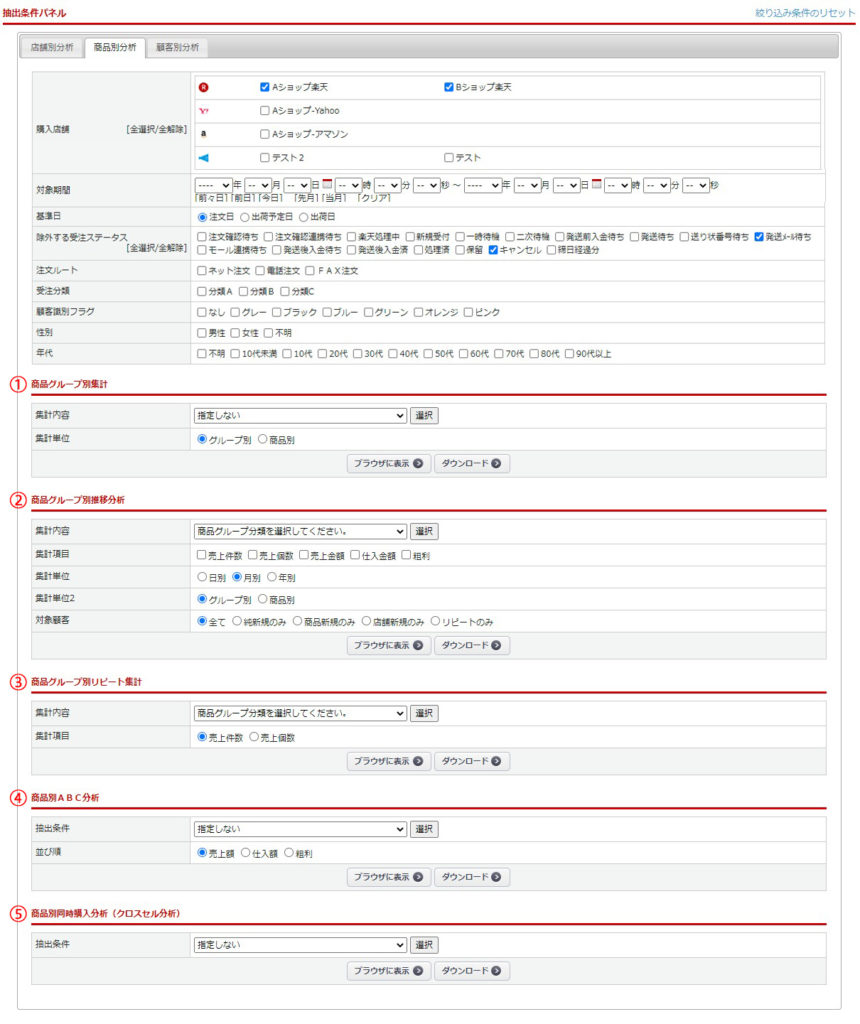Click ダウンロード in 商品別ABC分析 section
Screen dimensions: 860x1024
click(x=471, y=877)
